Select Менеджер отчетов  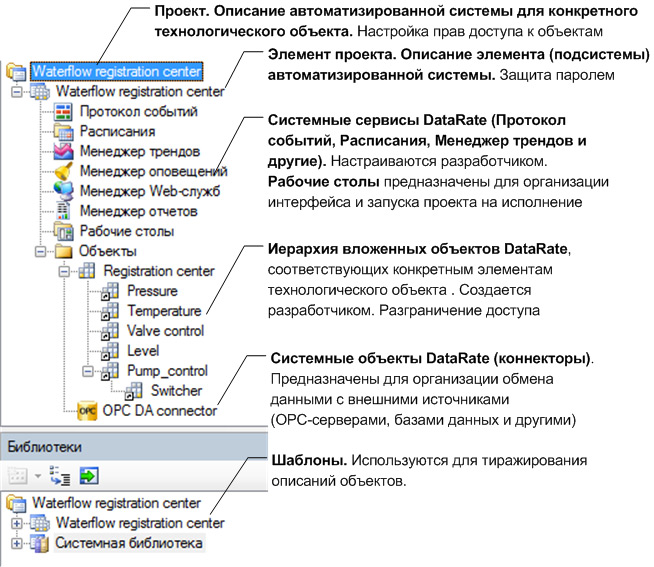pyautogui.click(x=138, y=211)
